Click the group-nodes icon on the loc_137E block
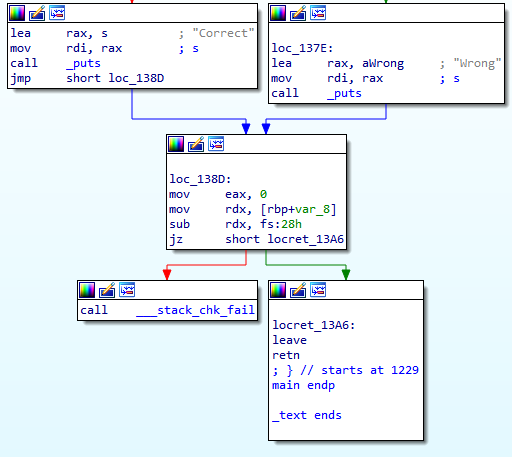512x457 pixels. pyautogui.click(x=318, y=13)
